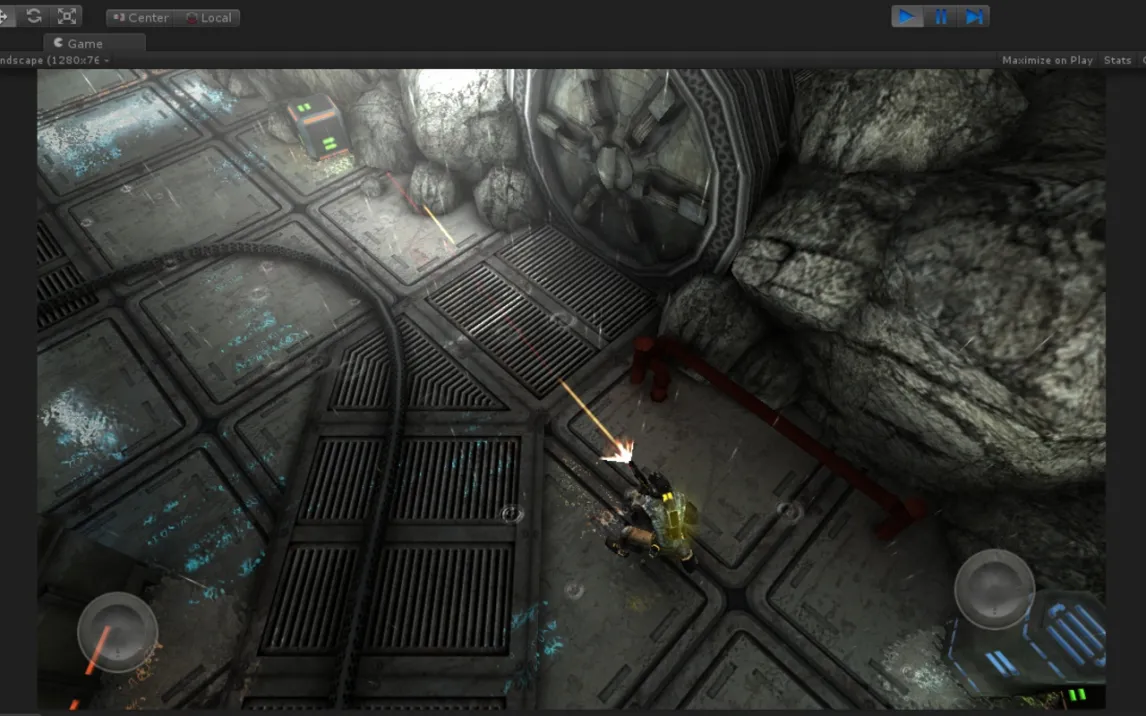
Task: Click the Step frame button
Action: coord(973,16)
